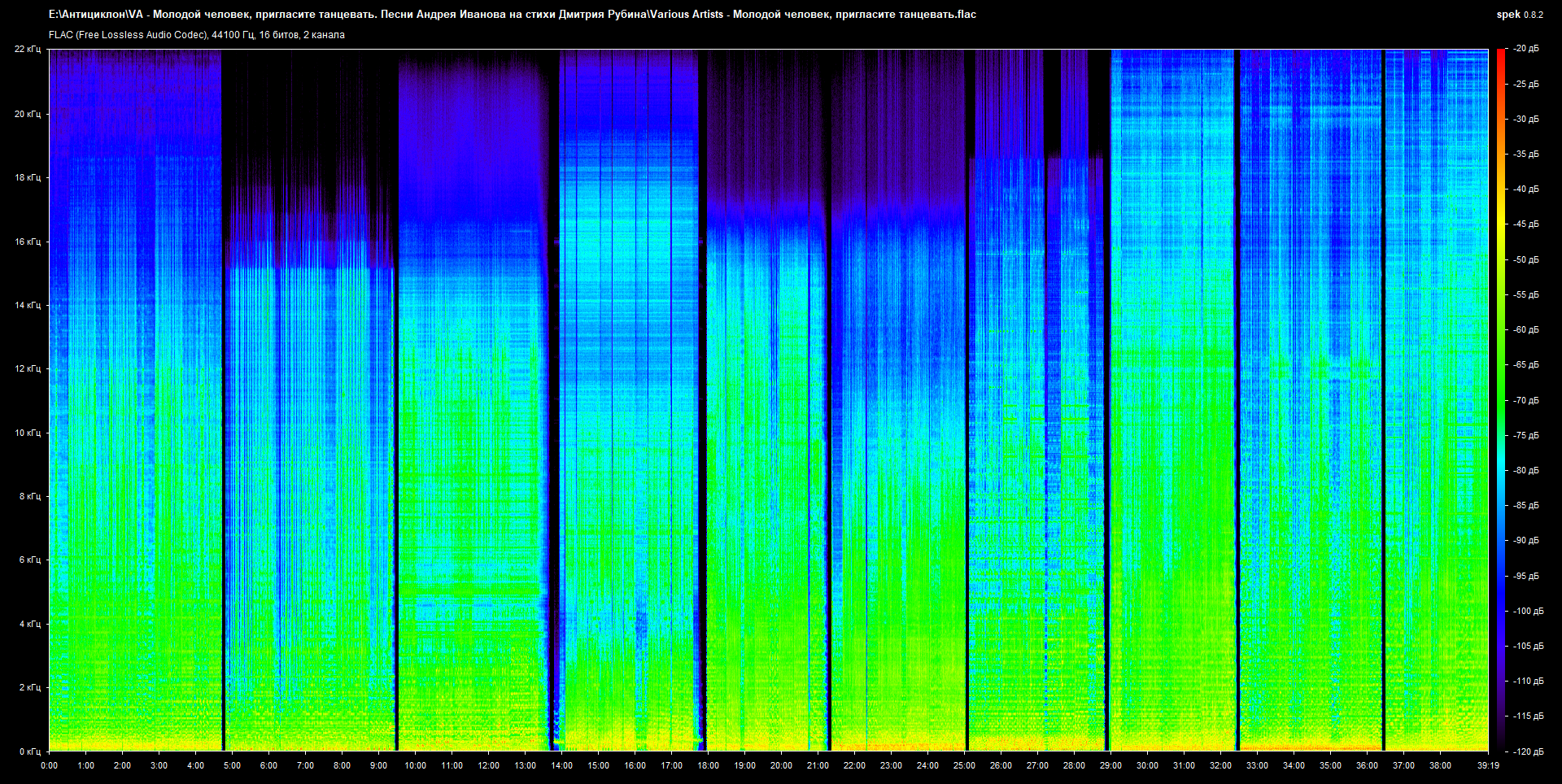This screenshot has width=1562, height=784.
Task: Click the 4 кГц frequency axis label
Action: click(x=29, y=624)
